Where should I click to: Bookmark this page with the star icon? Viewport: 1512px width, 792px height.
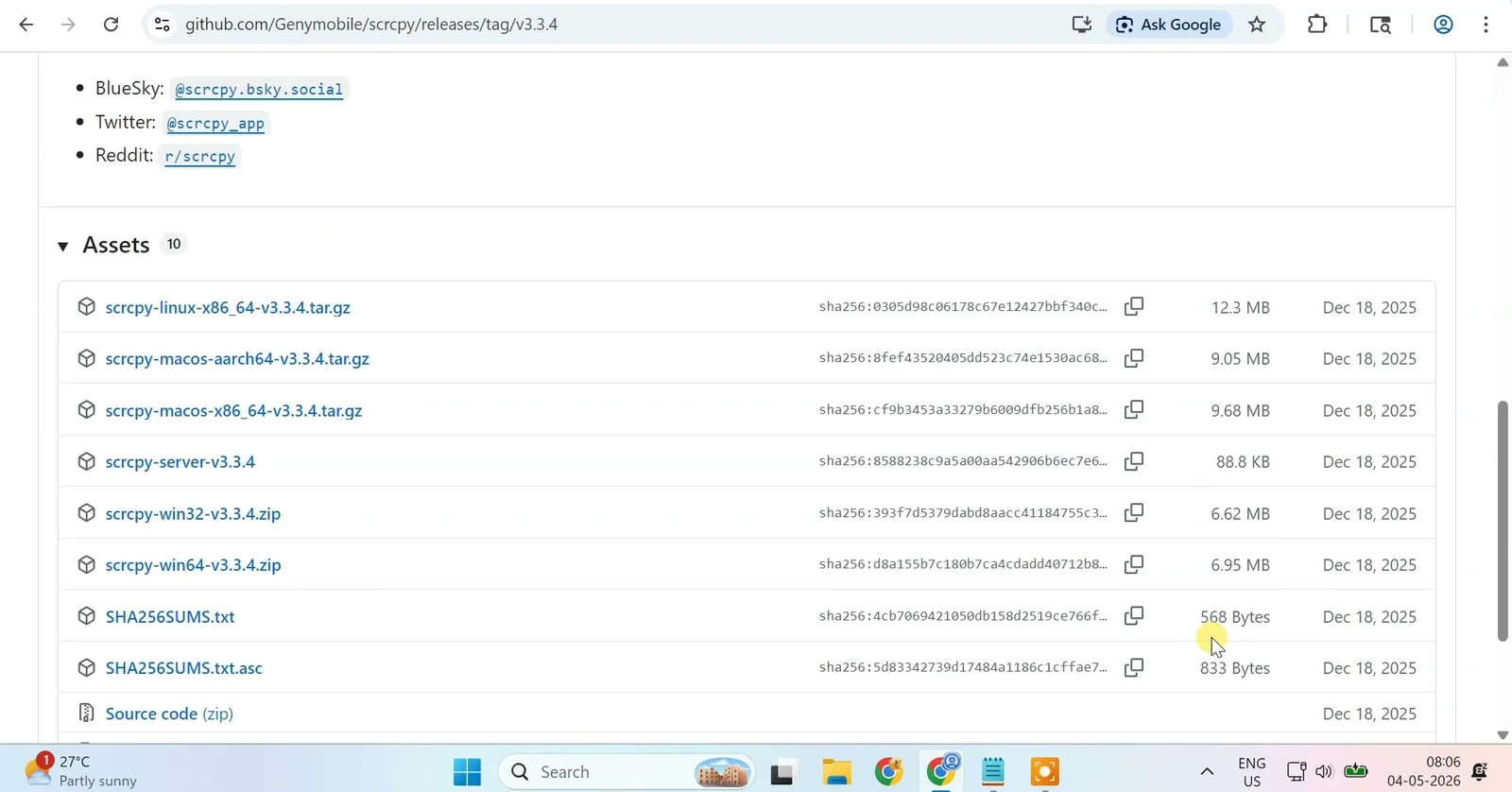click(1257, 25)
